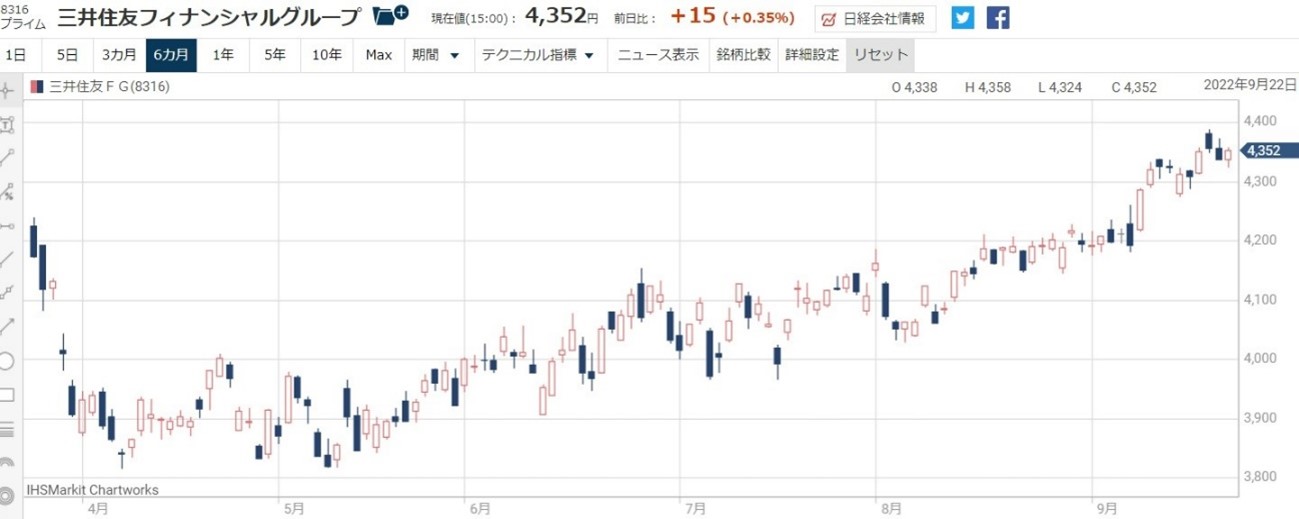Select the text annotation tool

click(7, 124)
